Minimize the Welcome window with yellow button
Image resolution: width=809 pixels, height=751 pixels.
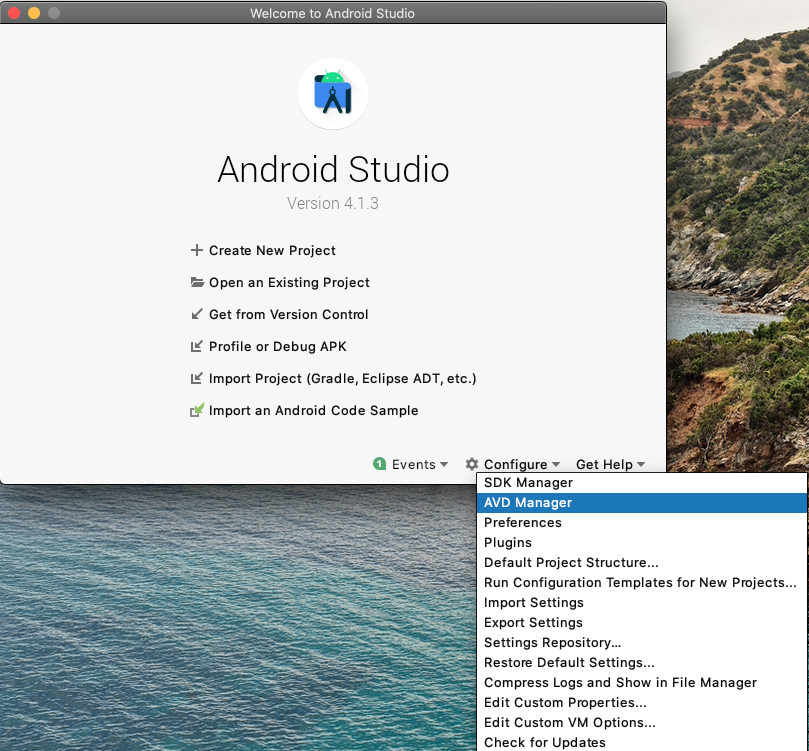(34, 13)
